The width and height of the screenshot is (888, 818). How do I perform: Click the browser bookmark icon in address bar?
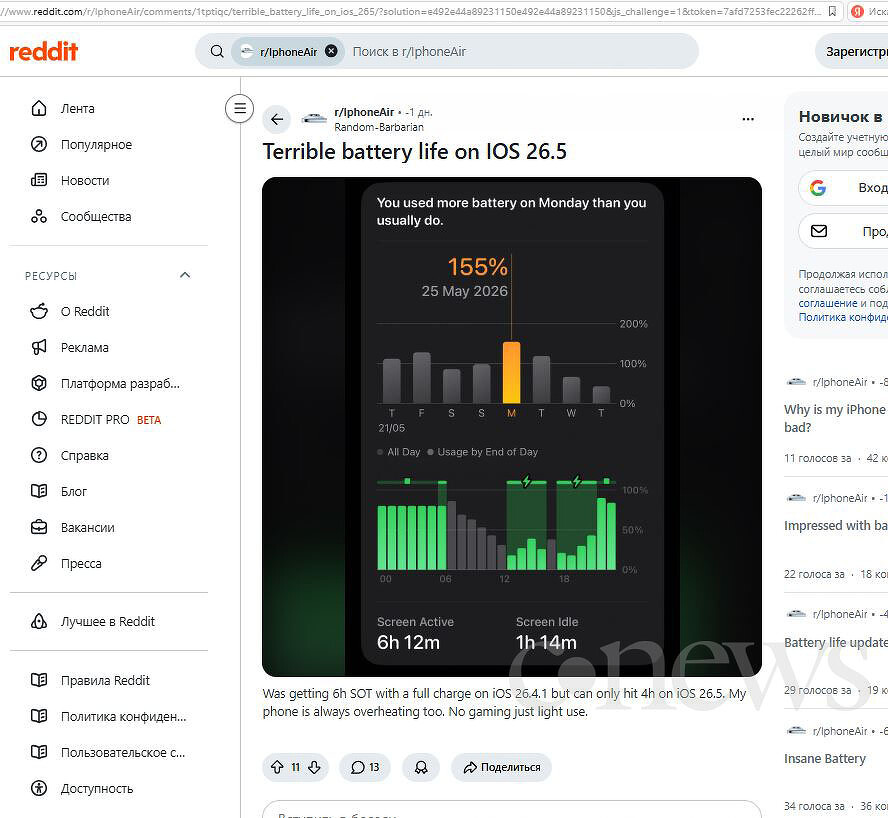832,11
